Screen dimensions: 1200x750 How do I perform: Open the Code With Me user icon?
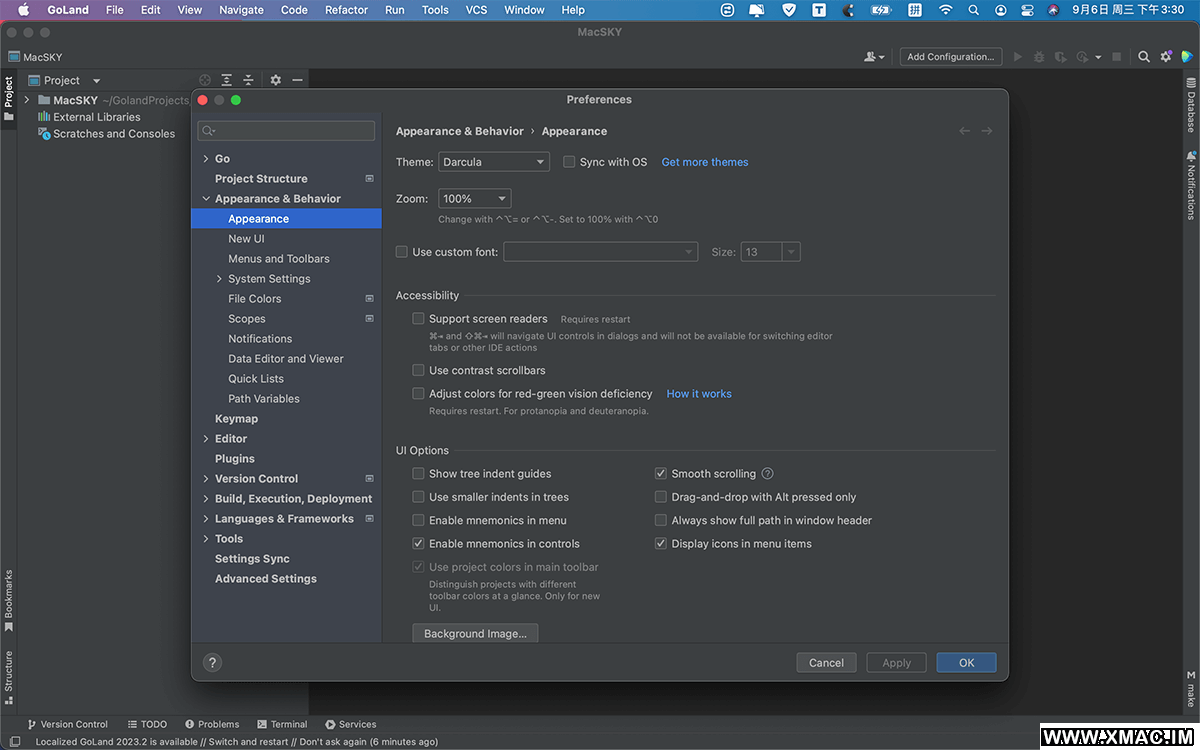pos(874,57)
